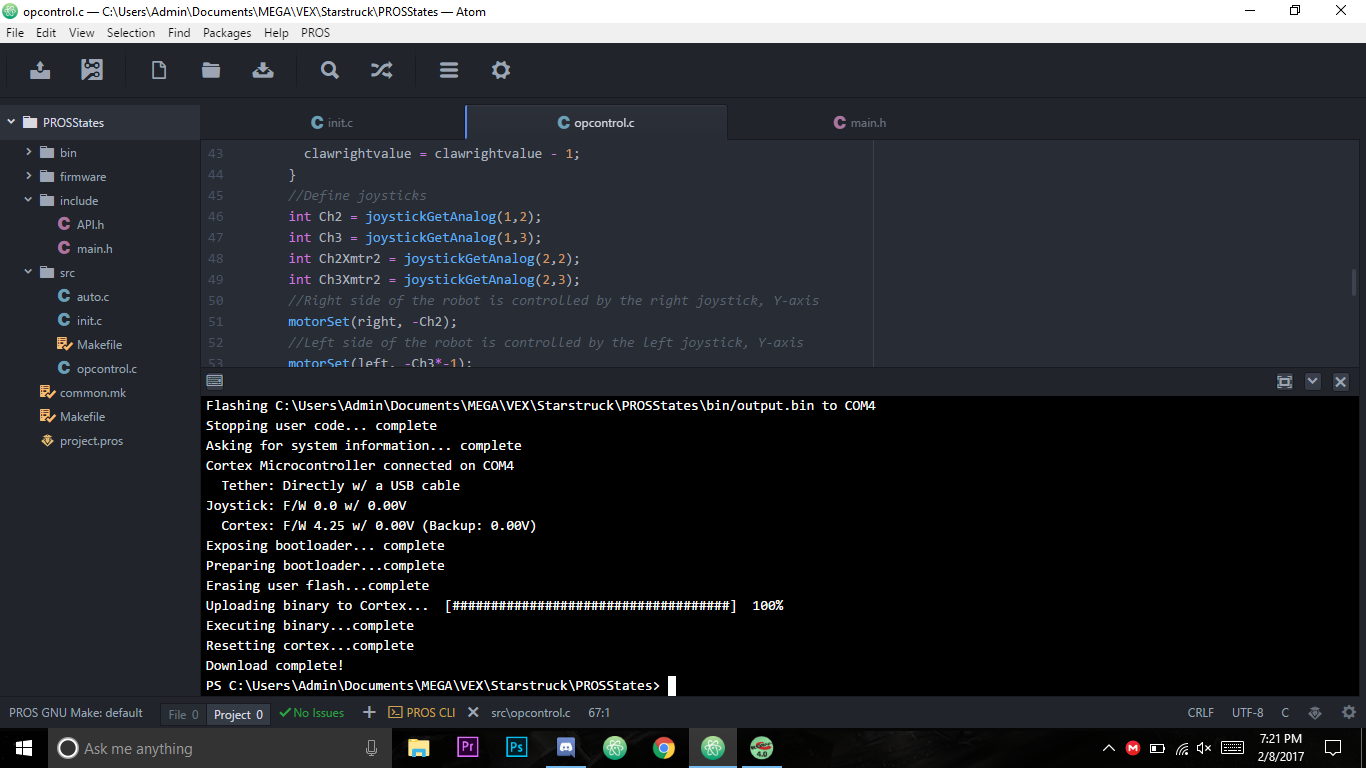Expand the bin folder
Viewport: 1366px width, 768px height.
29,152
